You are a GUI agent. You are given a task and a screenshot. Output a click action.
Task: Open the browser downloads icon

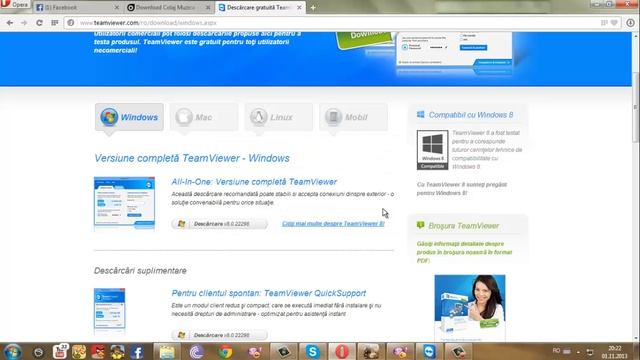[631, 23]
